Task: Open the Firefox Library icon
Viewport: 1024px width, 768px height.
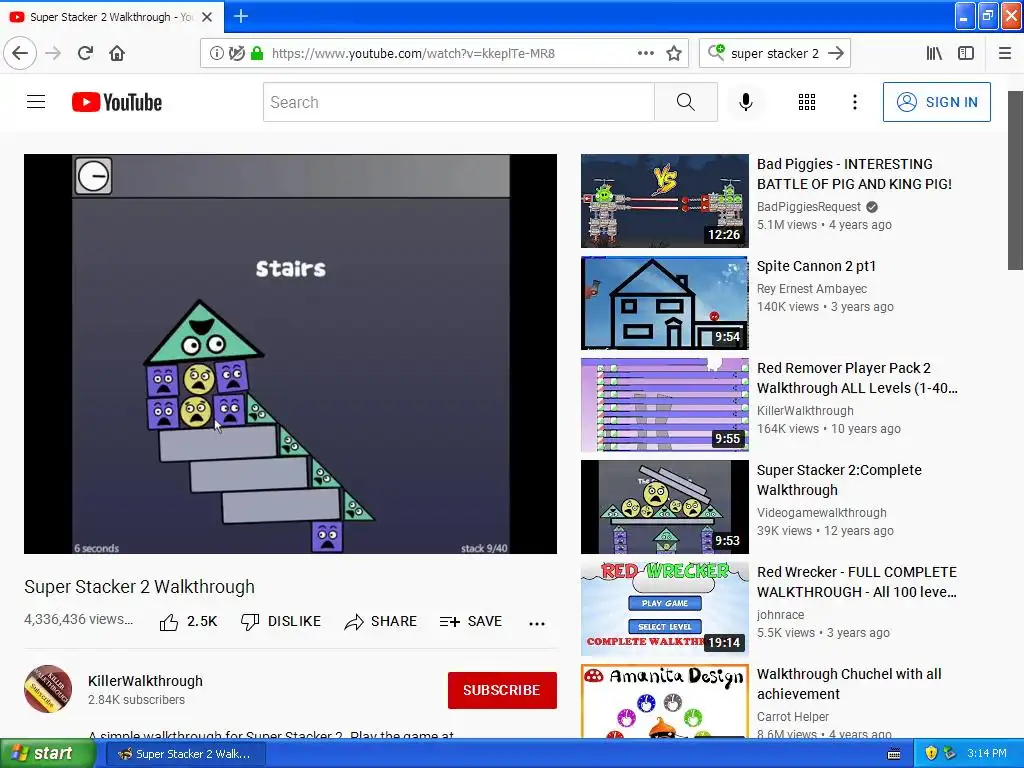Action: tap(934, 53)
